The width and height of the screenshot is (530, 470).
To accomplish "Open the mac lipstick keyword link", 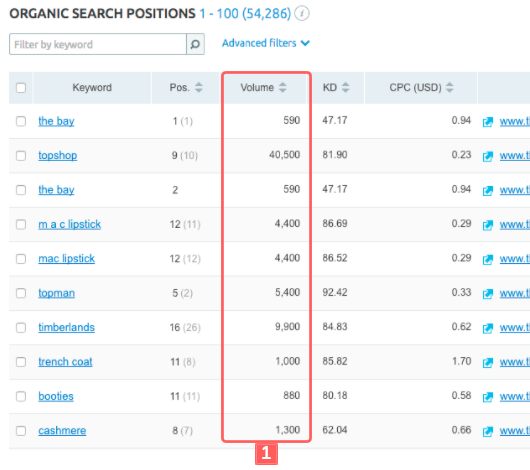I will (67, 259).
